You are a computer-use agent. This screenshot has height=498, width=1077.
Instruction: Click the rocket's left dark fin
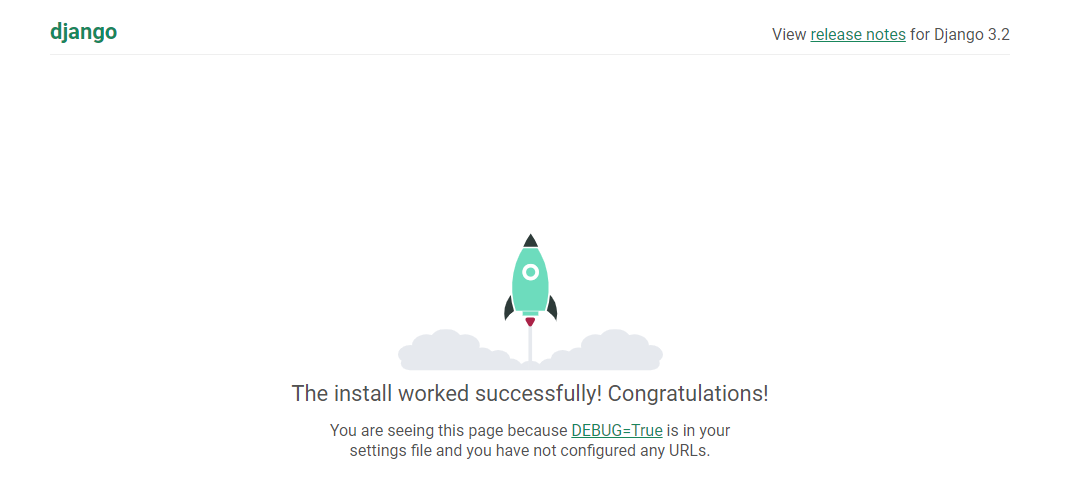(x=509, y=308)
